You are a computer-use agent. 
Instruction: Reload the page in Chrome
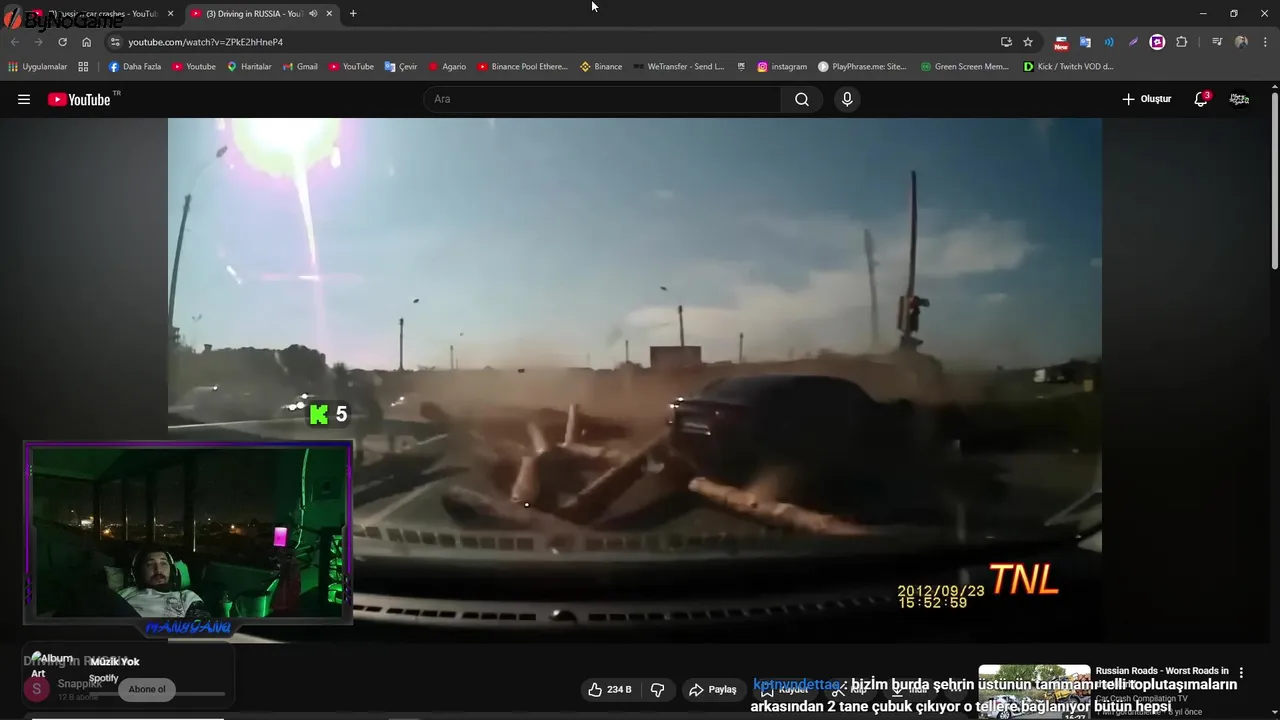pos(62,42)
